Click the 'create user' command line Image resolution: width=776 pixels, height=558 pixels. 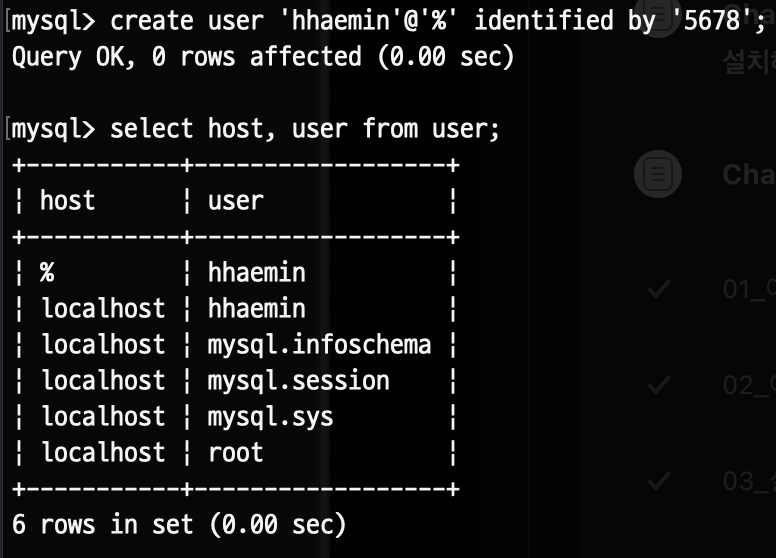(x=388, y=21)
